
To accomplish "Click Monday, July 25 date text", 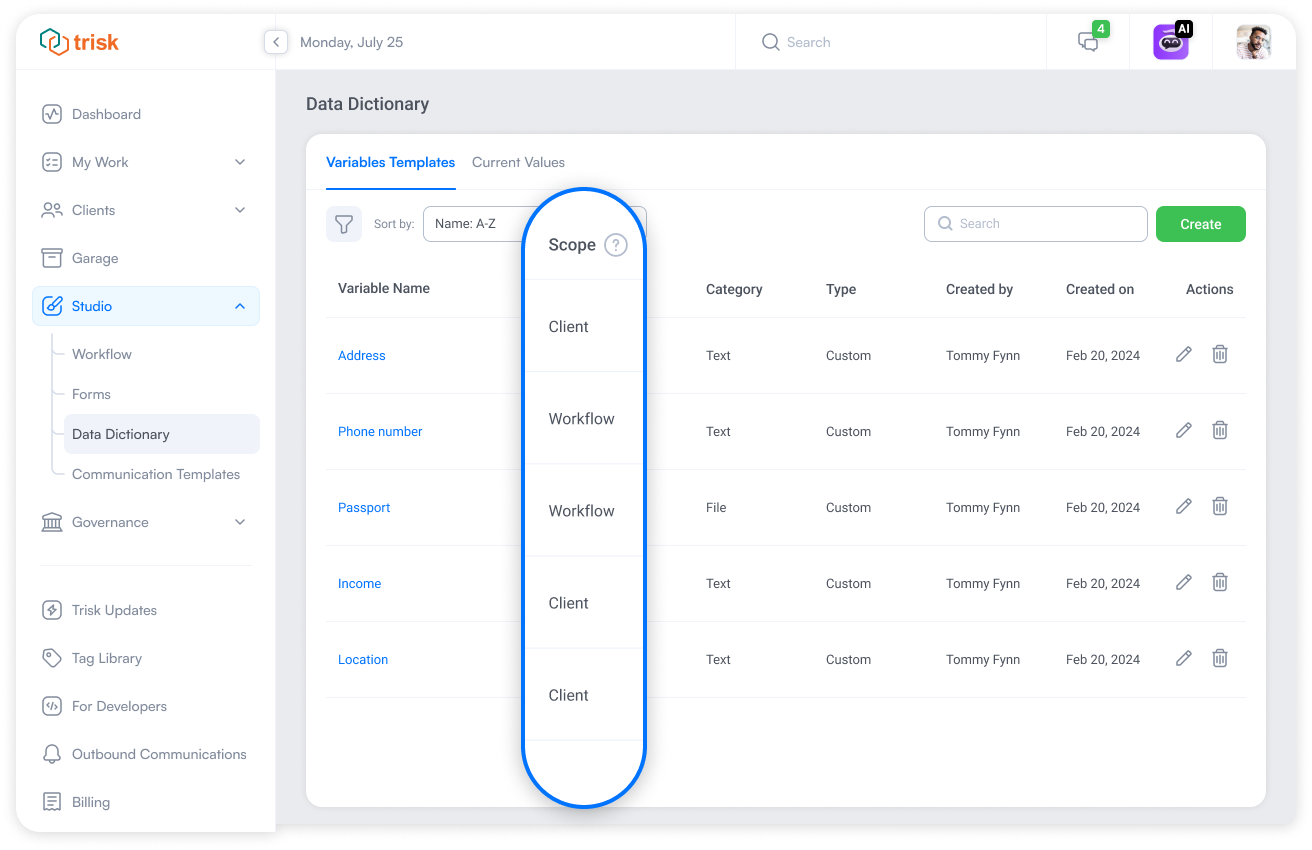I will coord(352,42).
